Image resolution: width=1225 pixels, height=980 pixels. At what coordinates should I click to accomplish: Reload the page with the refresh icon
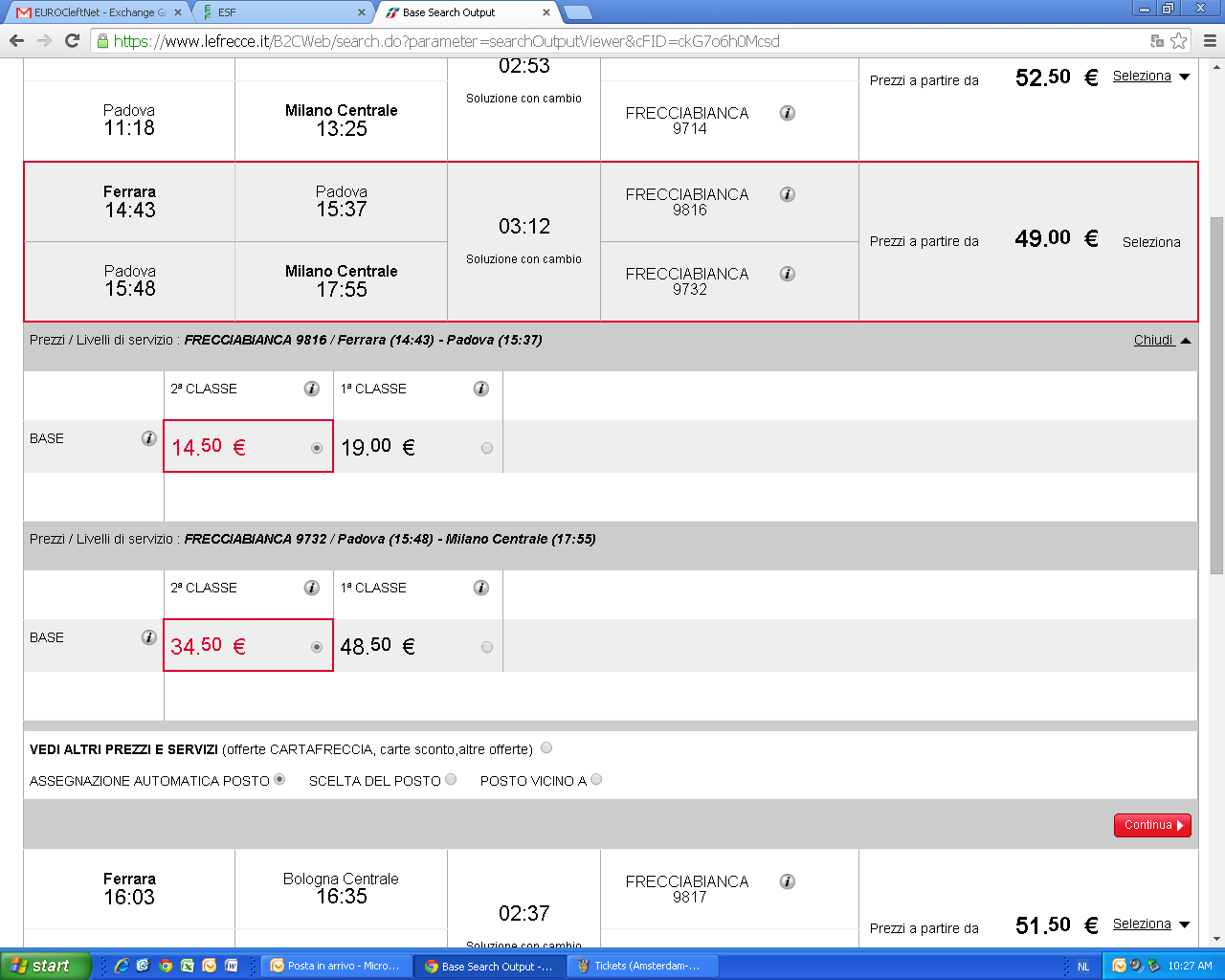click(72, 41)
